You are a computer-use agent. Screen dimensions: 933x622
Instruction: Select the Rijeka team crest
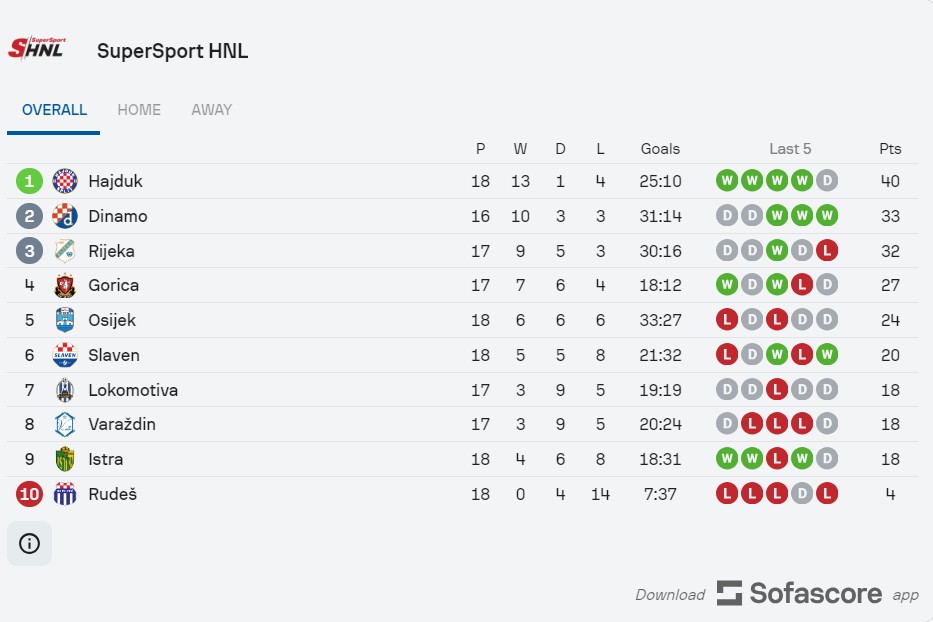(65, 251)
